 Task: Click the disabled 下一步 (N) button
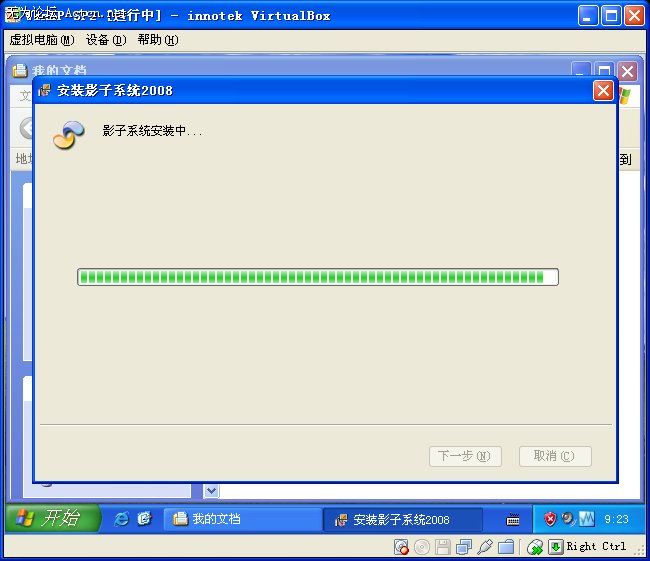click(465, 456)
